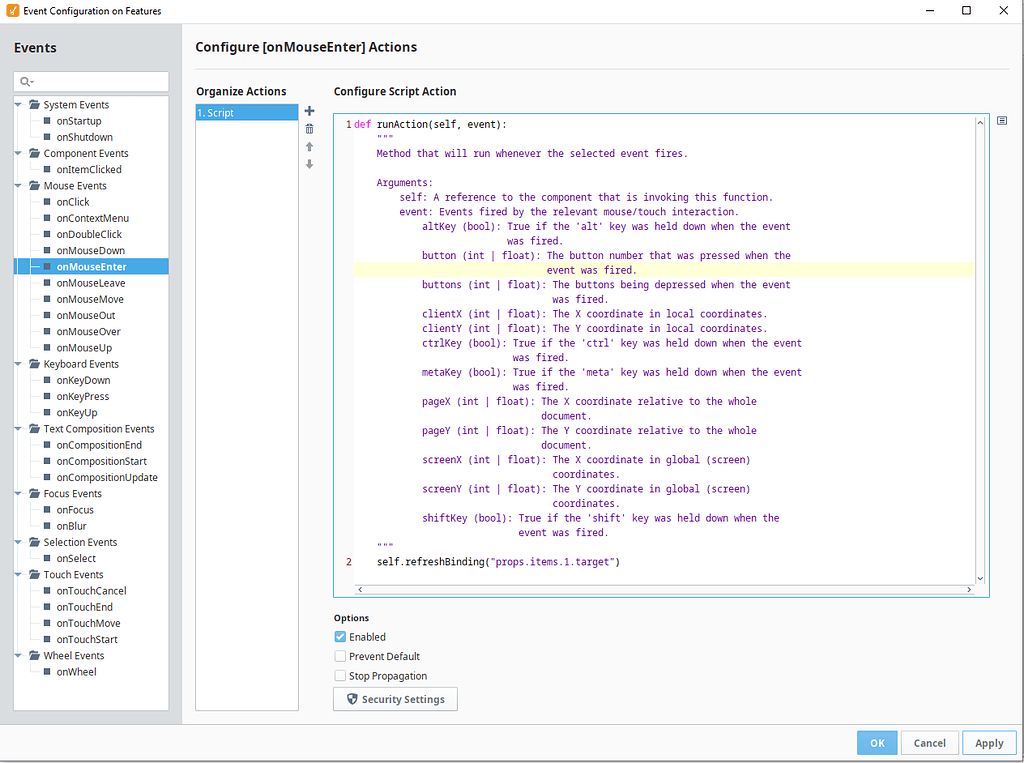Delete the Script action using the trash icon
This screenshot has width=1024, height=763.
pyautogui.click(x=309, y=128)
